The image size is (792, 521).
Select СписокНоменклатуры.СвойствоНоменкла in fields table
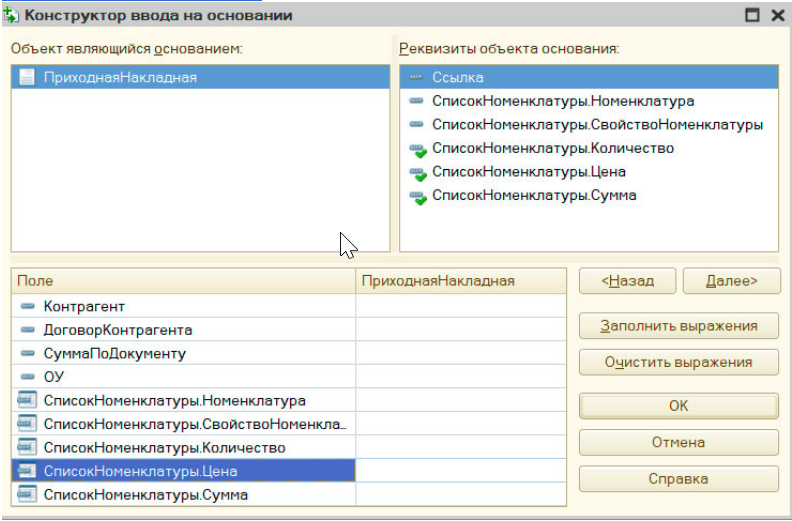click(x=184, y=423)
